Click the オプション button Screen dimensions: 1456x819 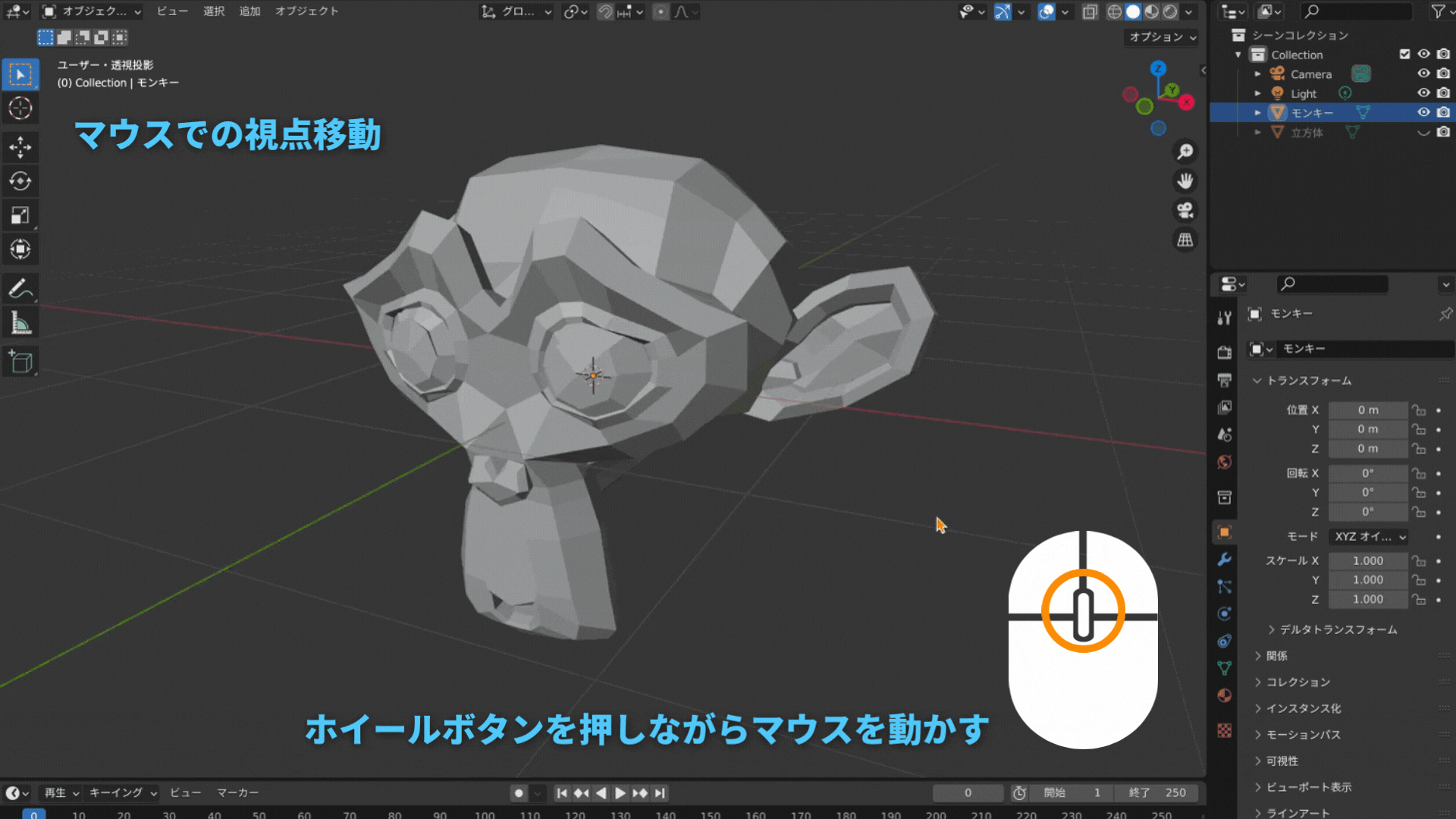[1161, 37]
